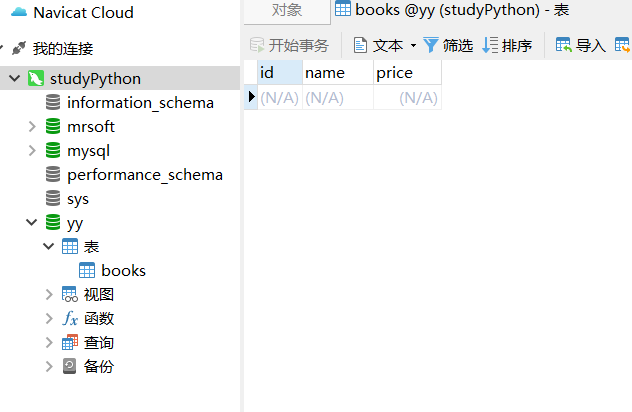Image resolution: width=632 pixels, height=412 pixels.
Task: Click the 表 tables folder icon
Action: 70,246
